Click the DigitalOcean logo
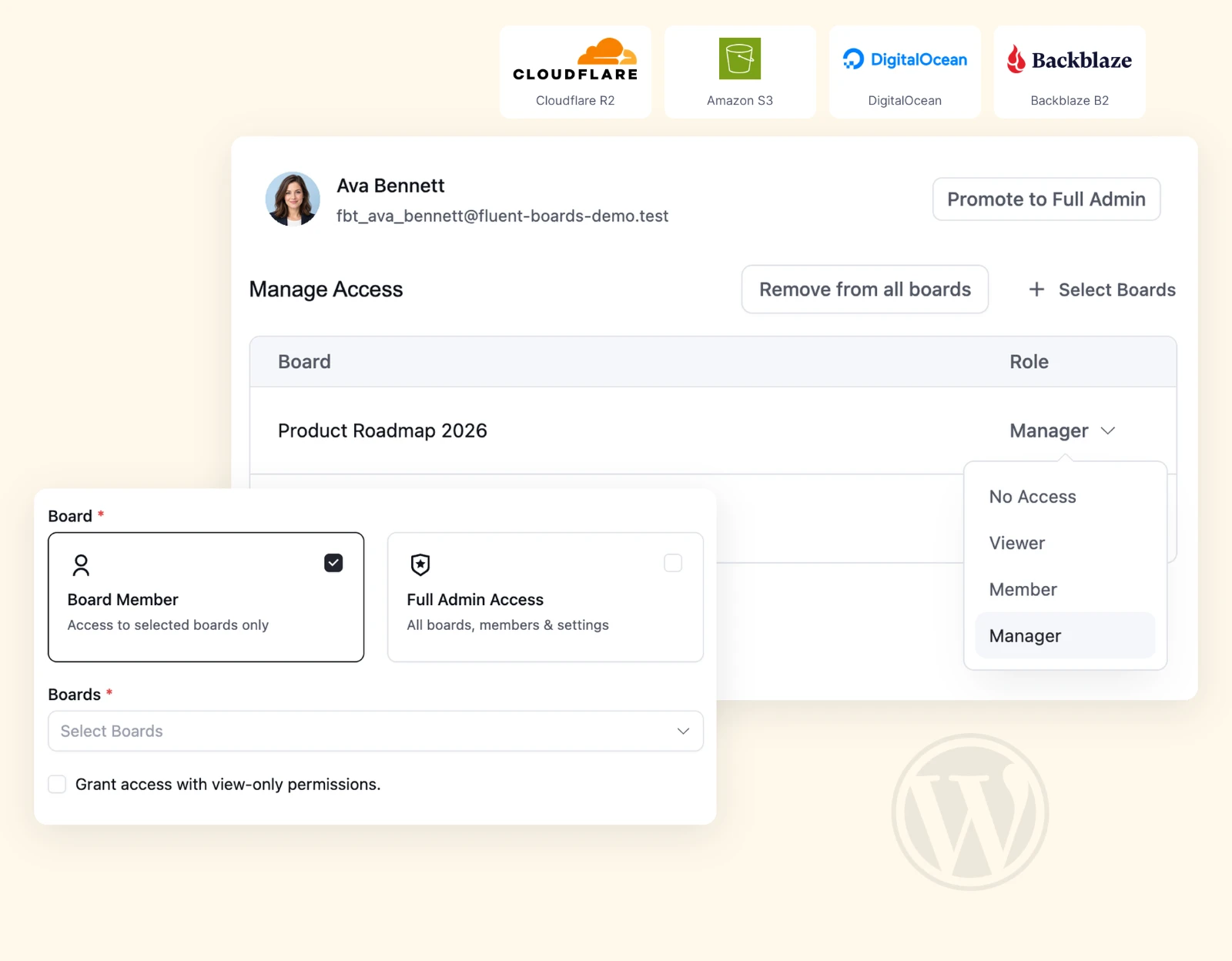Image resolution: width=1232 pixels, height=961 pixels. tap(905, 59)
